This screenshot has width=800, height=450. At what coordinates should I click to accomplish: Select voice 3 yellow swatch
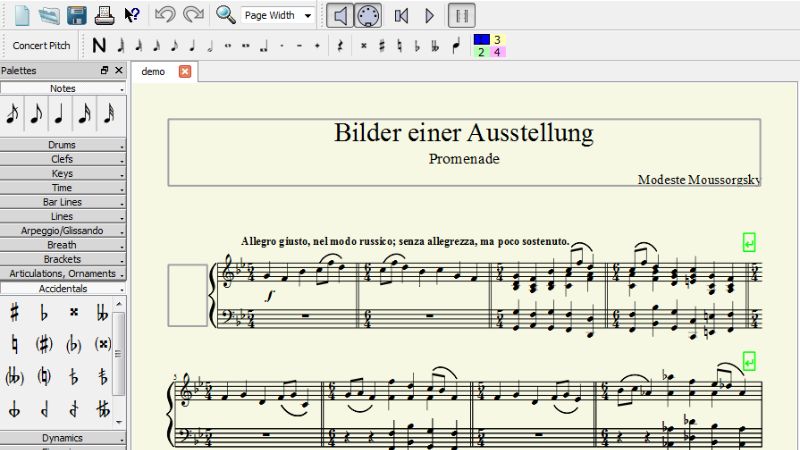point(497,39)
